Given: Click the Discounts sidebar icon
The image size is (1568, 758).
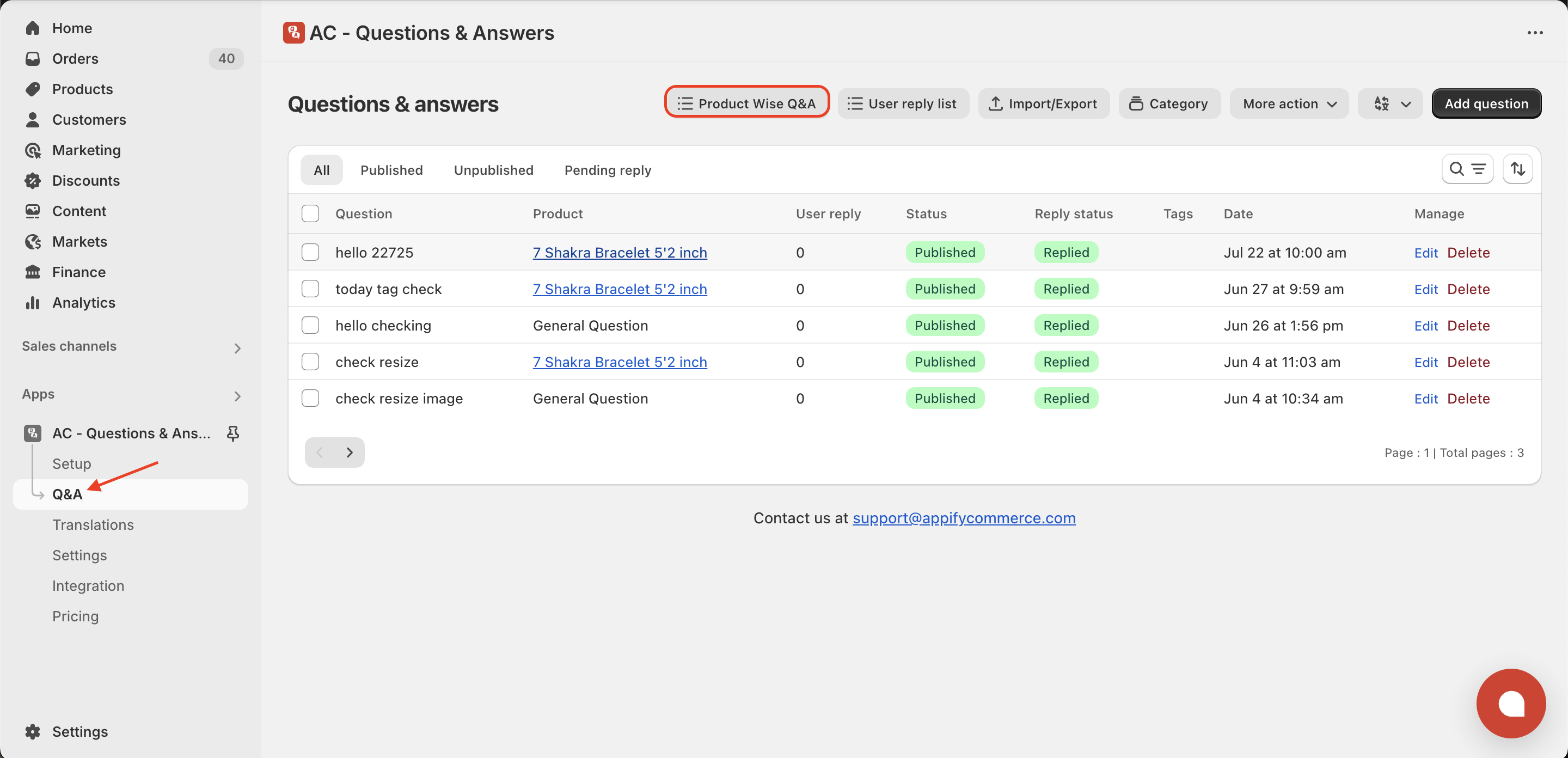Looking at the screenshot, I should 33,181.
